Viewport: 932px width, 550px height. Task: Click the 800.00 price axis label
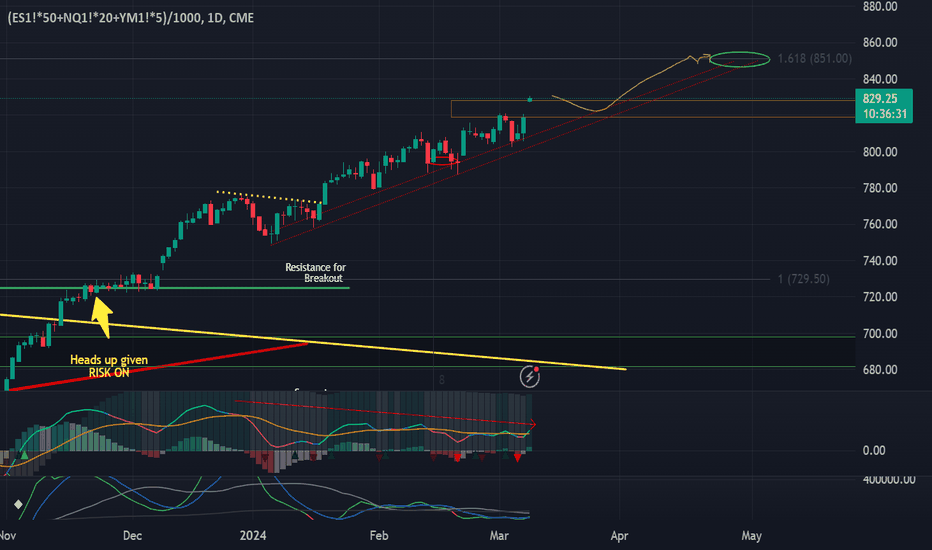(880, 152)
